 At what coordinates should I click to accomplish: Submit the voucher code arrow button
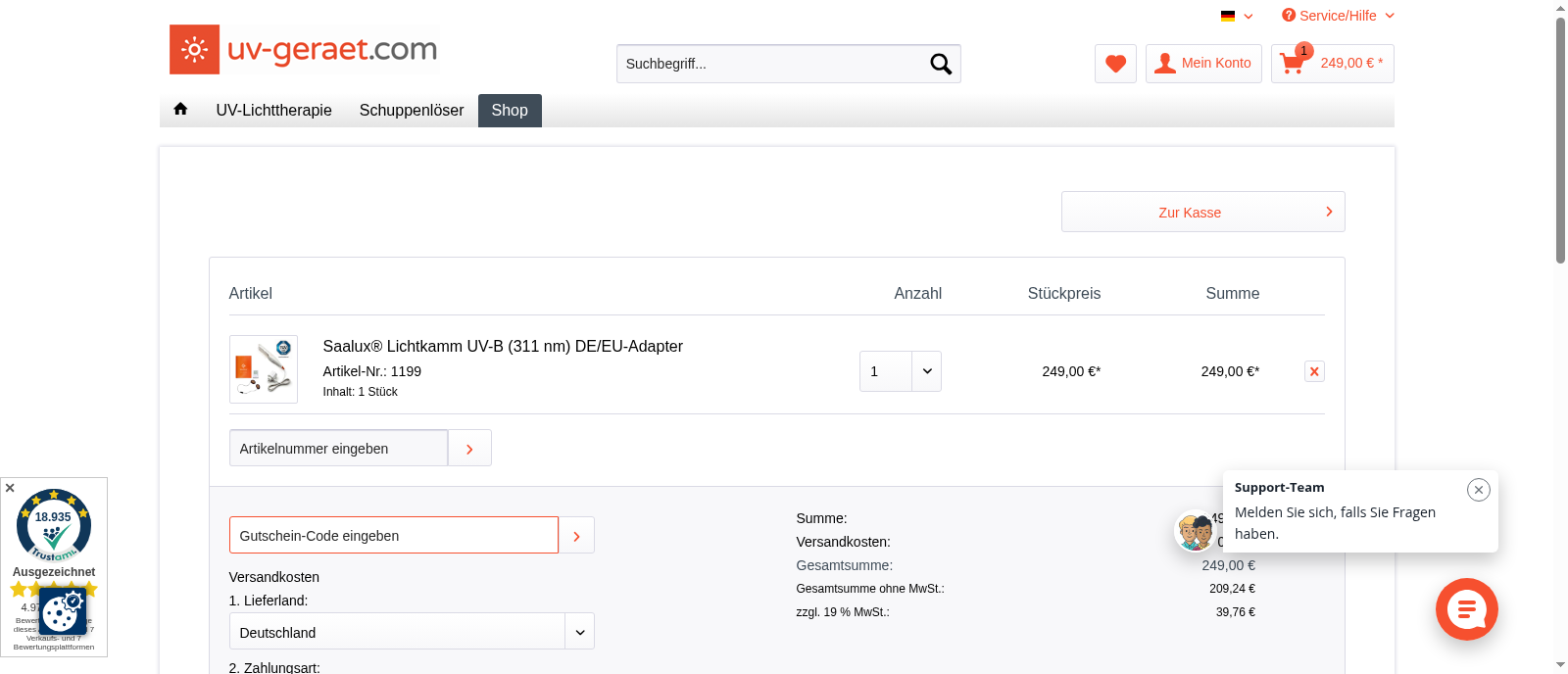576,536
